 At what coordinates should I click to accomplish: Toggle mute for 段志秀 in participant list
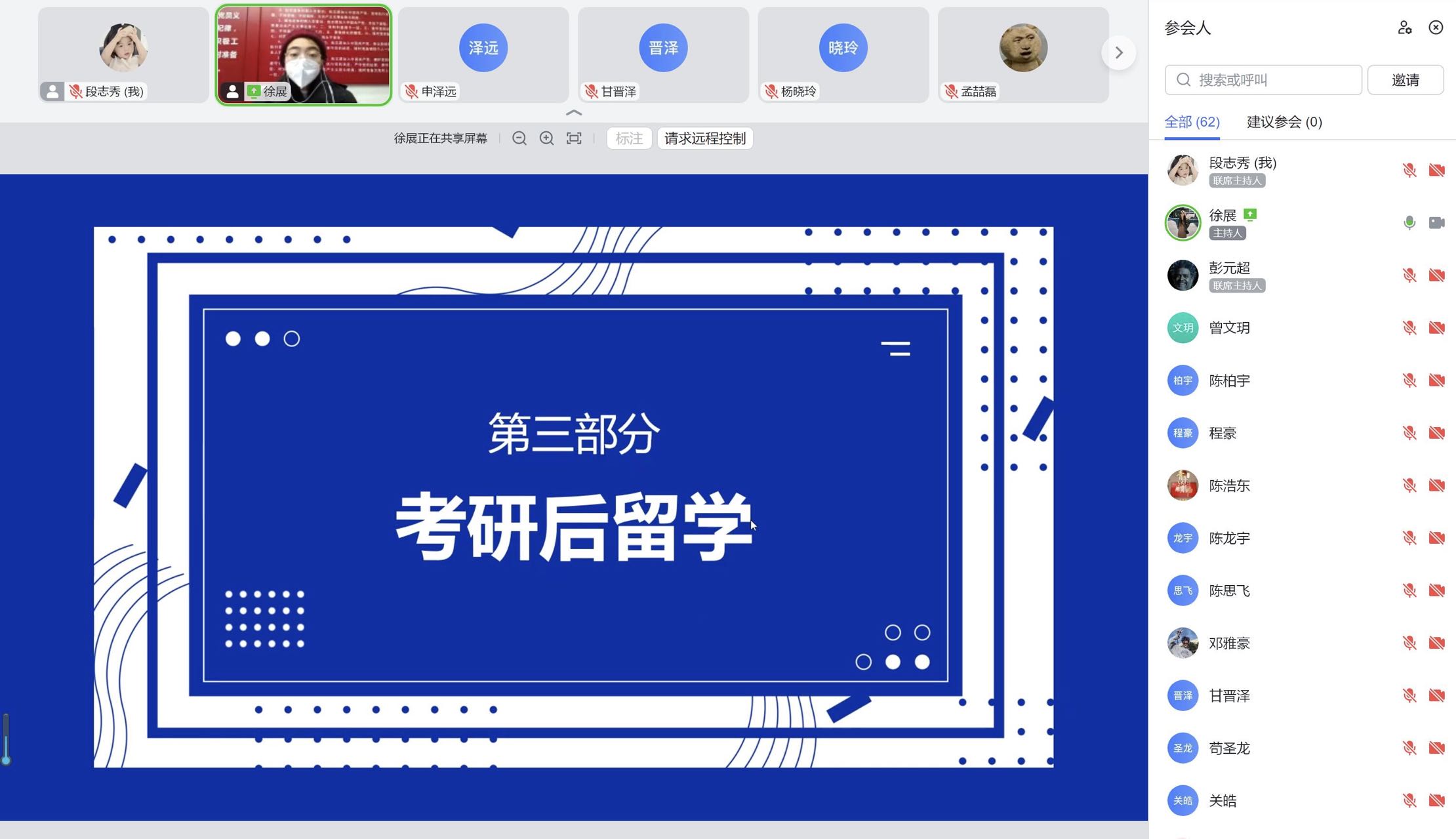click(x=1409, y=171)
